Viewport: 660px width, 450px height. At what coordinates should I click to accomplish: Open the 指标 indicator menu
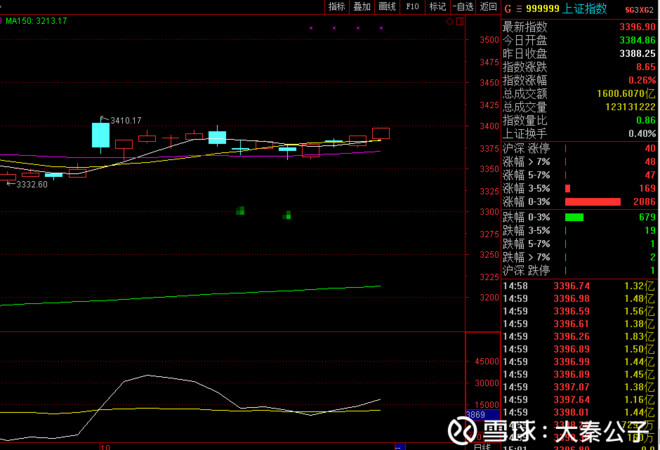click(337, 7)
